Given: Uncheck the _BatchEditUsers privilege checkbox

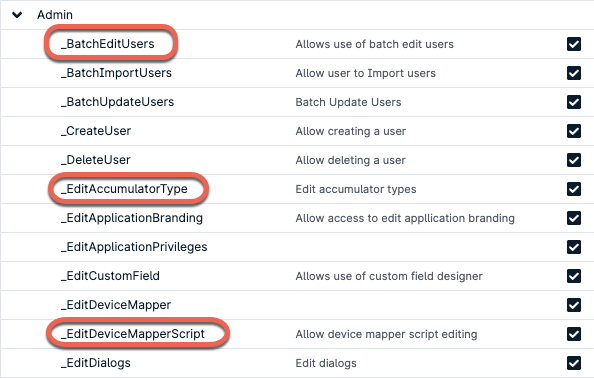Looking at the screenshot, I should click(574, 44).
